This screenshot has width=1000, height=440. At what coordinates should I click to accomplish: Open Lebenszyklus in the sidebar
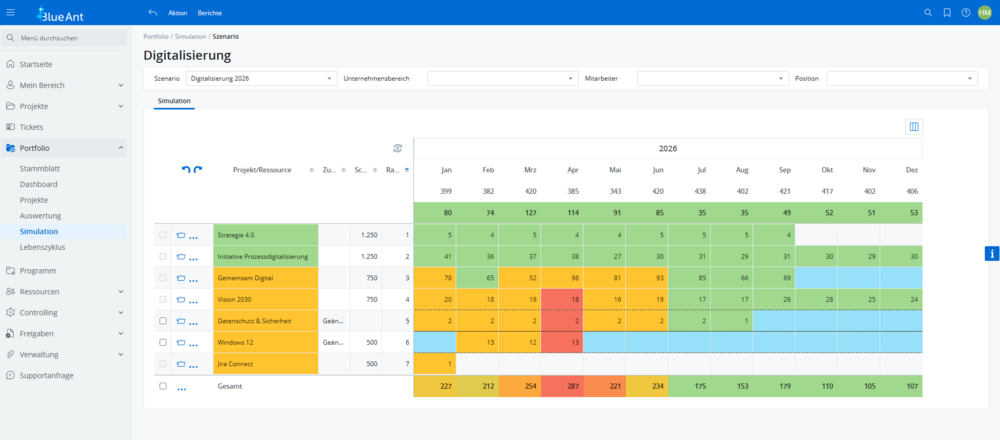[x=43, y=246]
